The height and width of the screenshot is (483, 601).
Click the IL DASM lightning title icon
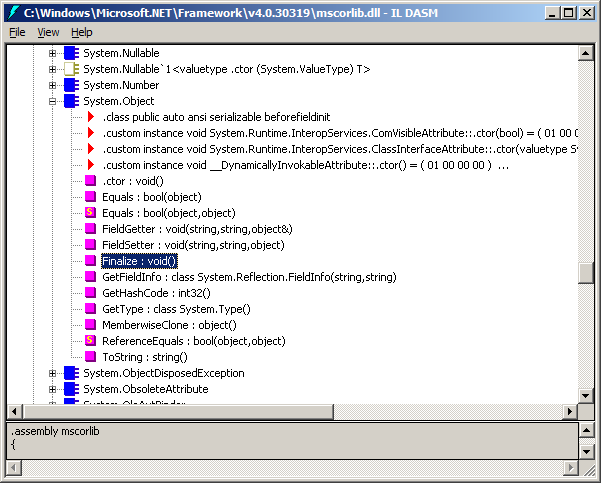tap(13, 13)
